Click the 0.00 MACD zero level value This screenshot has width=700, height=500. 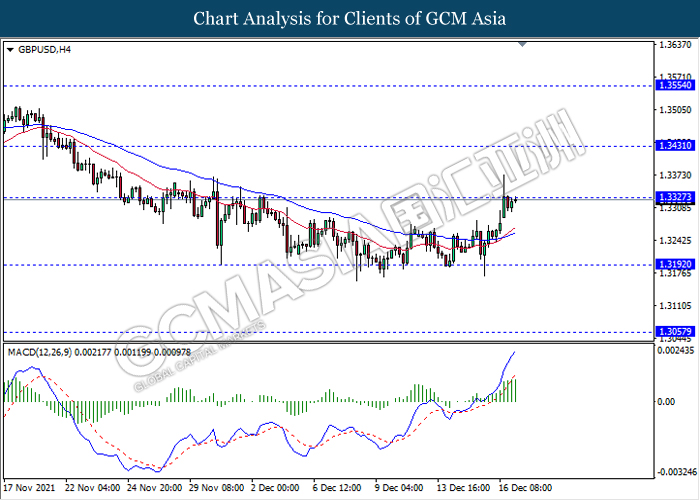coord(666,402)
